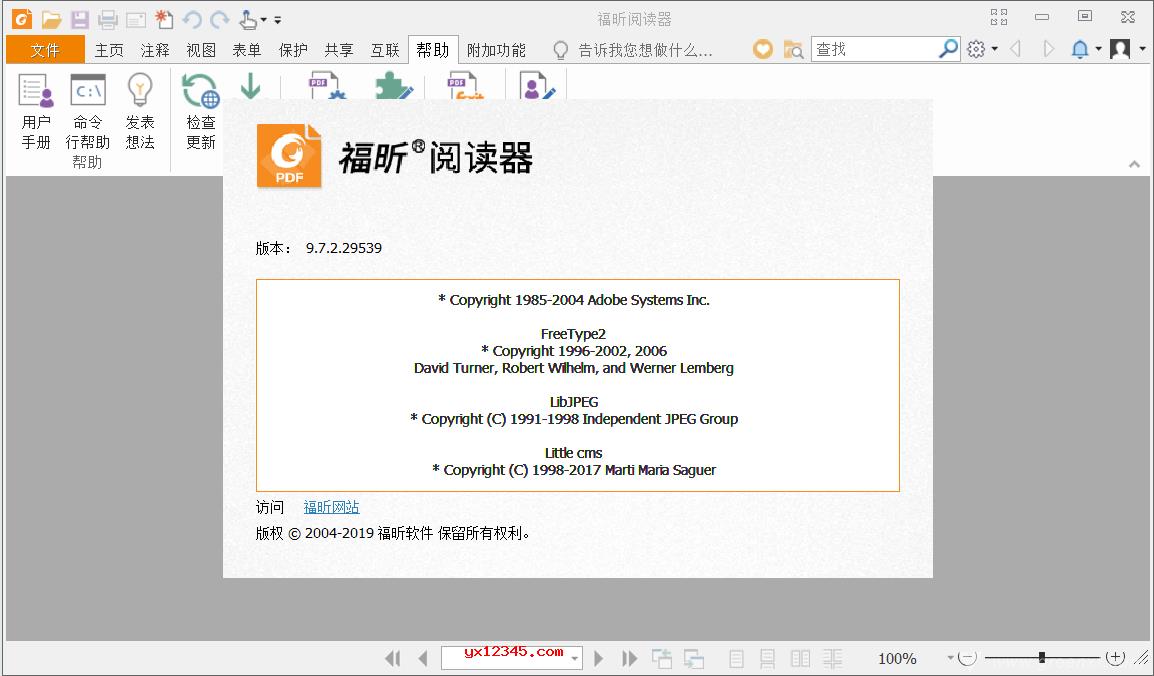Undo the last action

tap(191, 20)
